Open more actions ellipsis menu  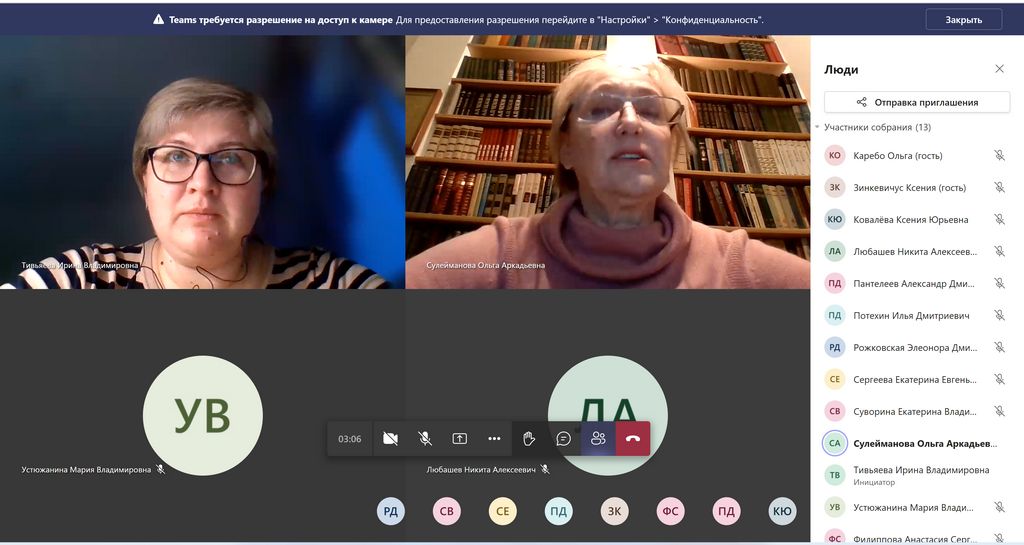pos(494,438)
